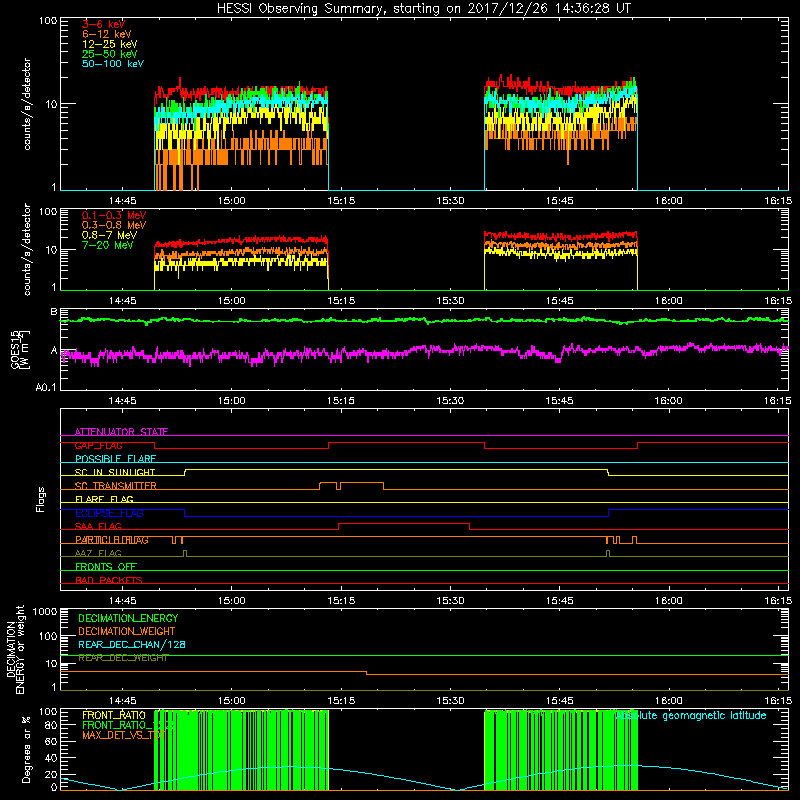Select 15:15 time label under the Flags panel
The height and width of the screenshot is (800, 800).
click(x=341, y=601)
